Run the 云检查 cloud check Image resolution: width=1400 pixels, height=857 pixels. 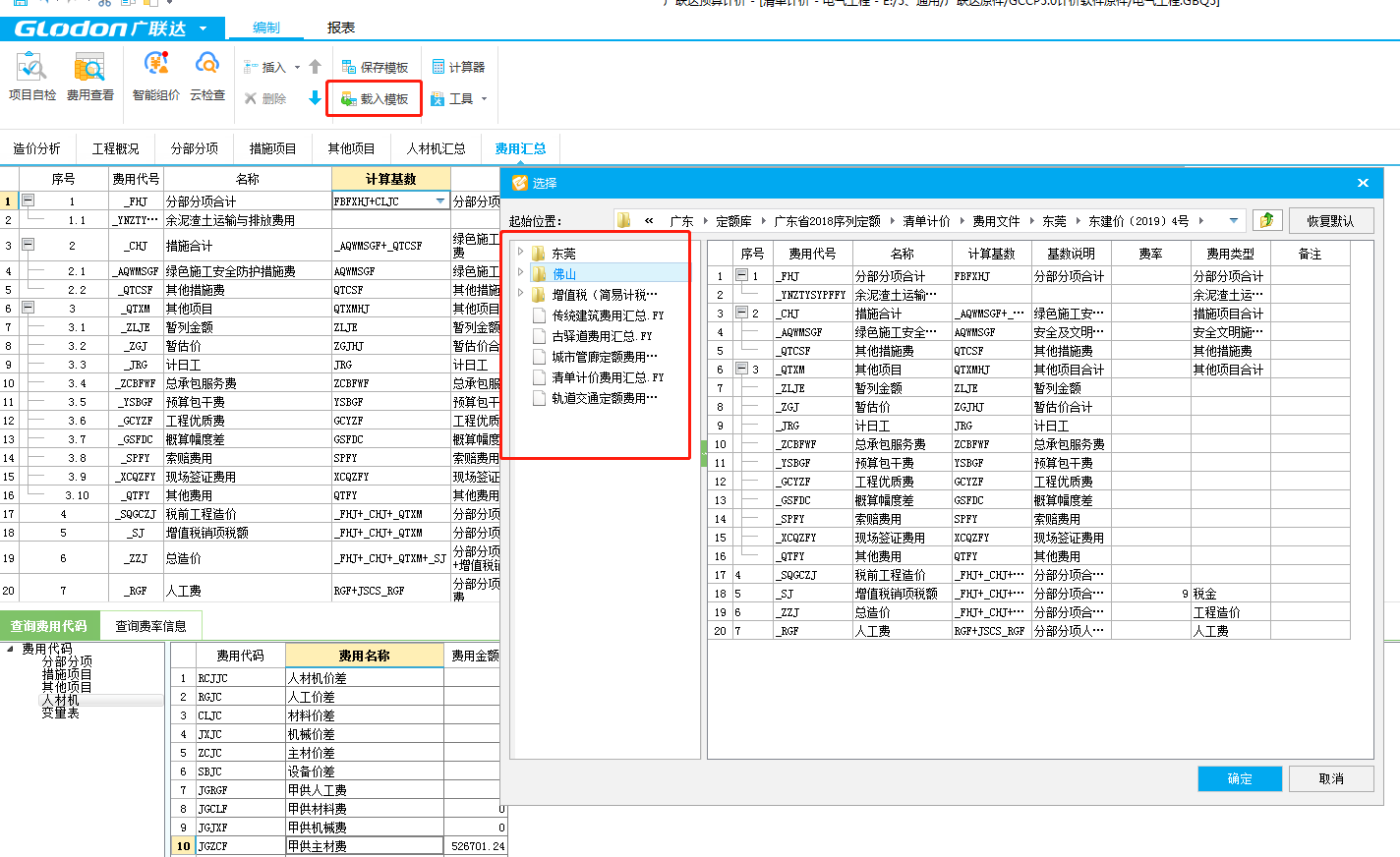[207, 78]
